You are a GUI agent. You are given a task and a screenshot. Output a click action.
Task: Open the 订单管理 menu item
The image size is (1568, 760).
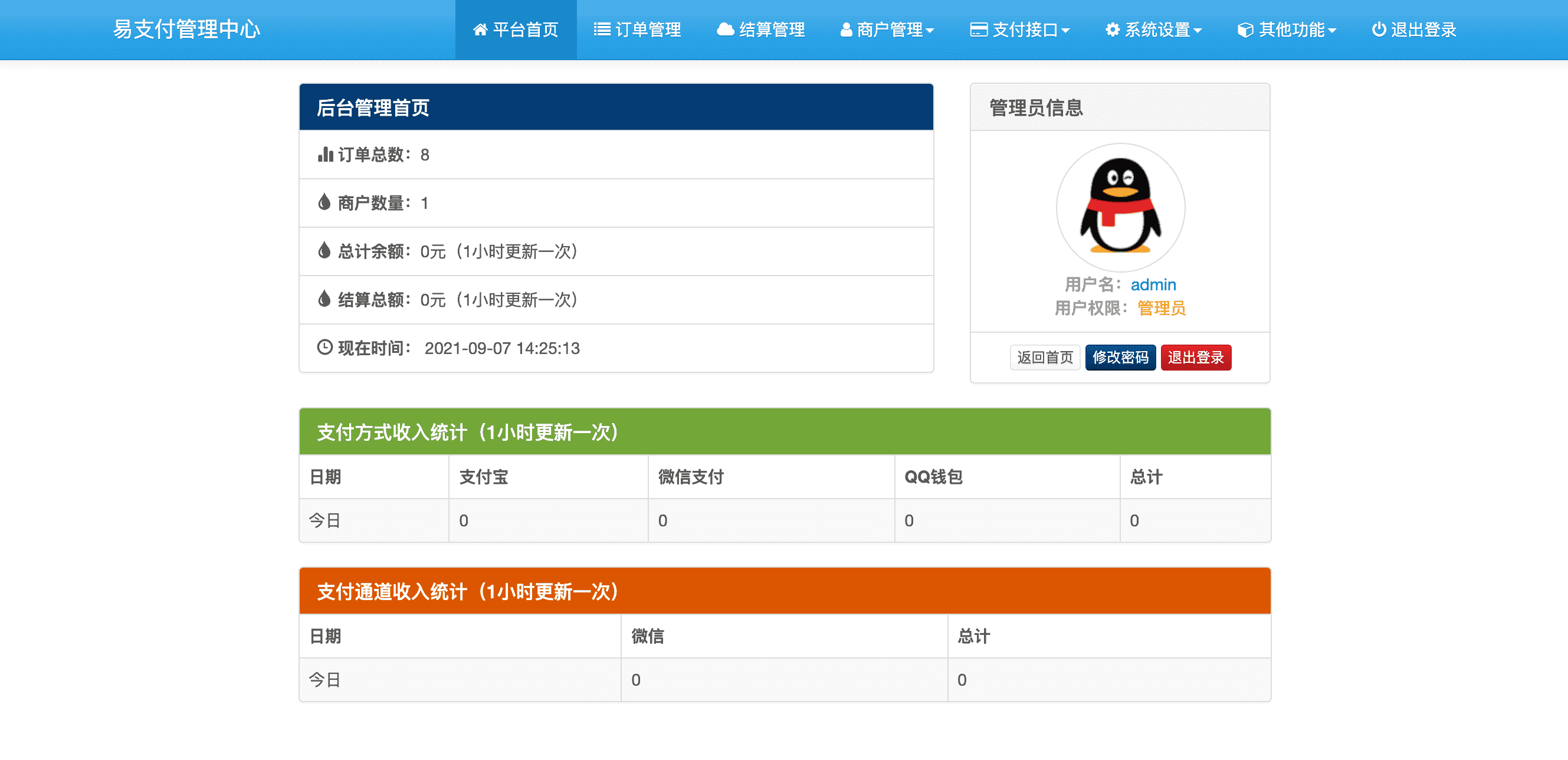tap(637, 30)
